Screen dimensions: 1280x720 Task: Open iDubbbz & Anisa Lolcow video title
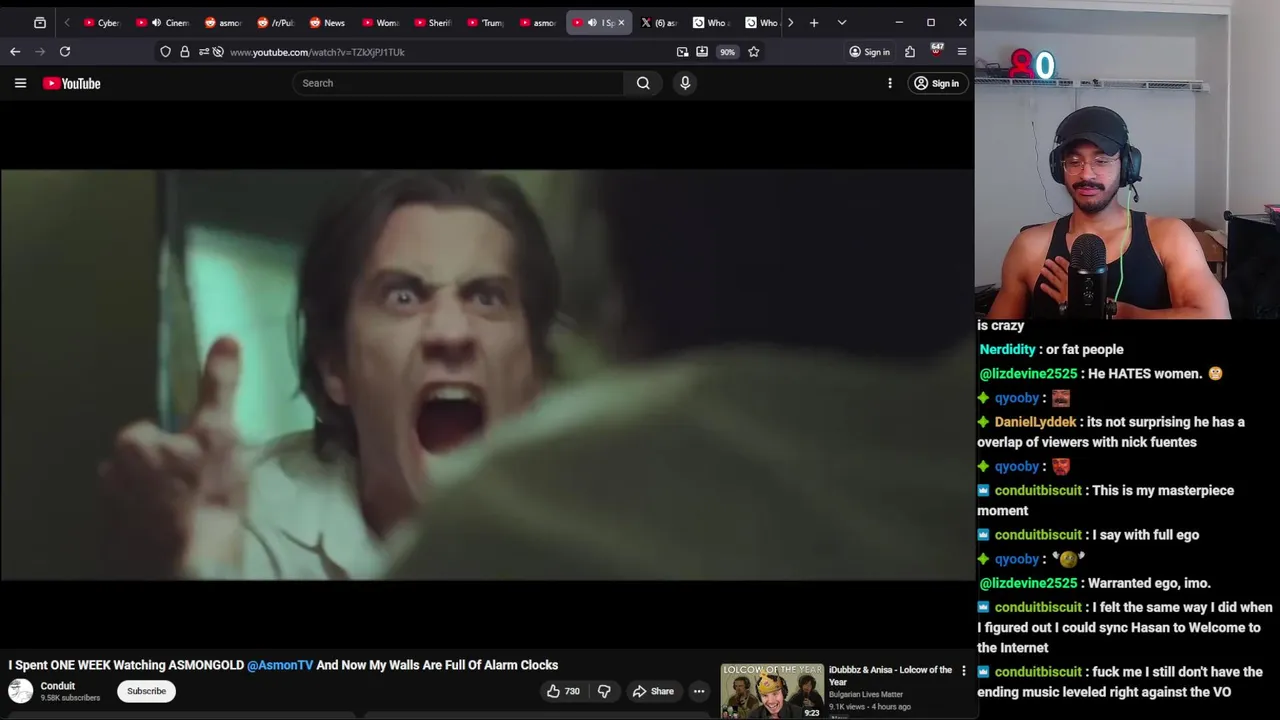click(890, 676)
